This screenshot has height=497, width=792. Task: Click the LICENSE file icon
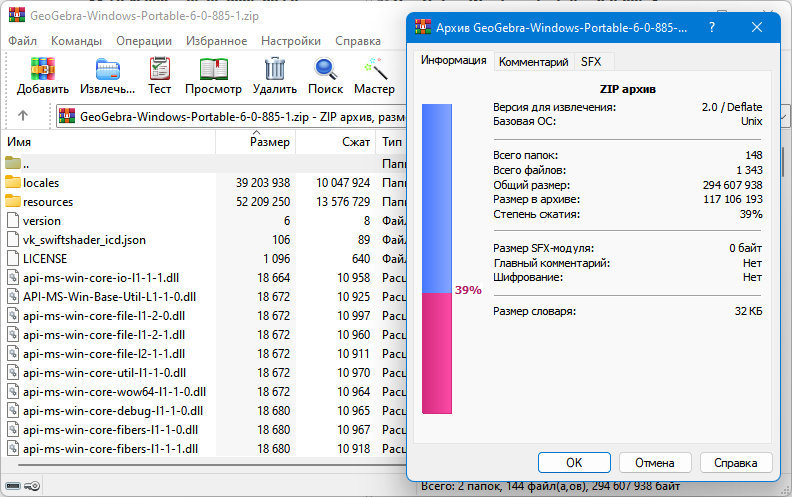pyautogui.click(x=13, y=259)
